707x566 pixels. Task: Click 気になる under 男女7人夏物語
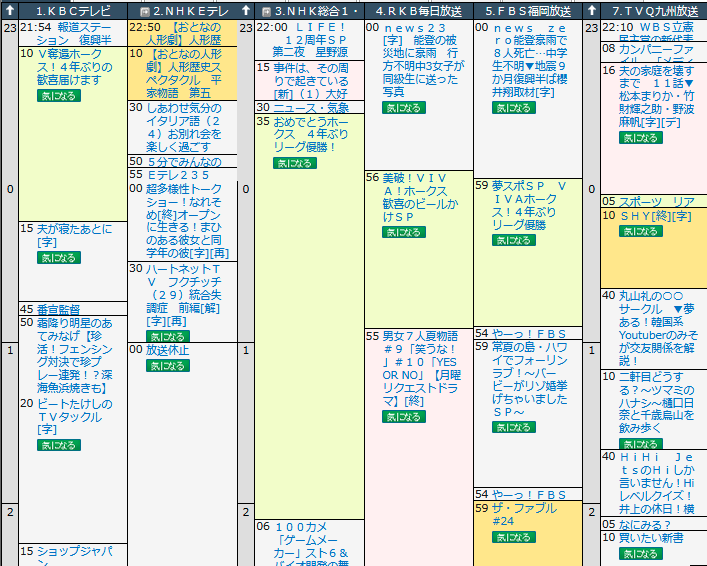pos(404,417)
